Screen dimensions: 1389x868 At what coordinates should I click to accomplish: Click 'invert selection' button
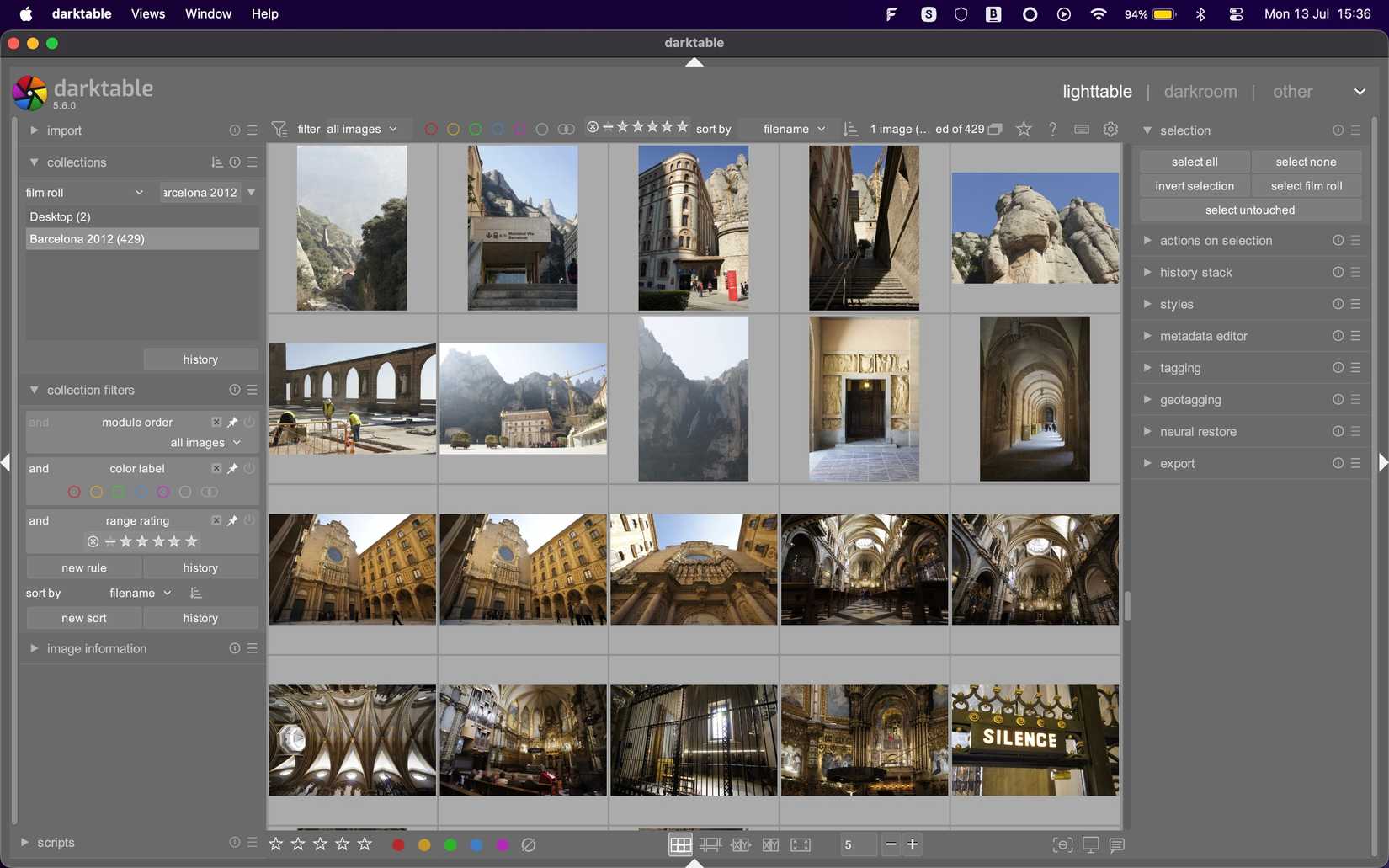(x=1195, y=186)
